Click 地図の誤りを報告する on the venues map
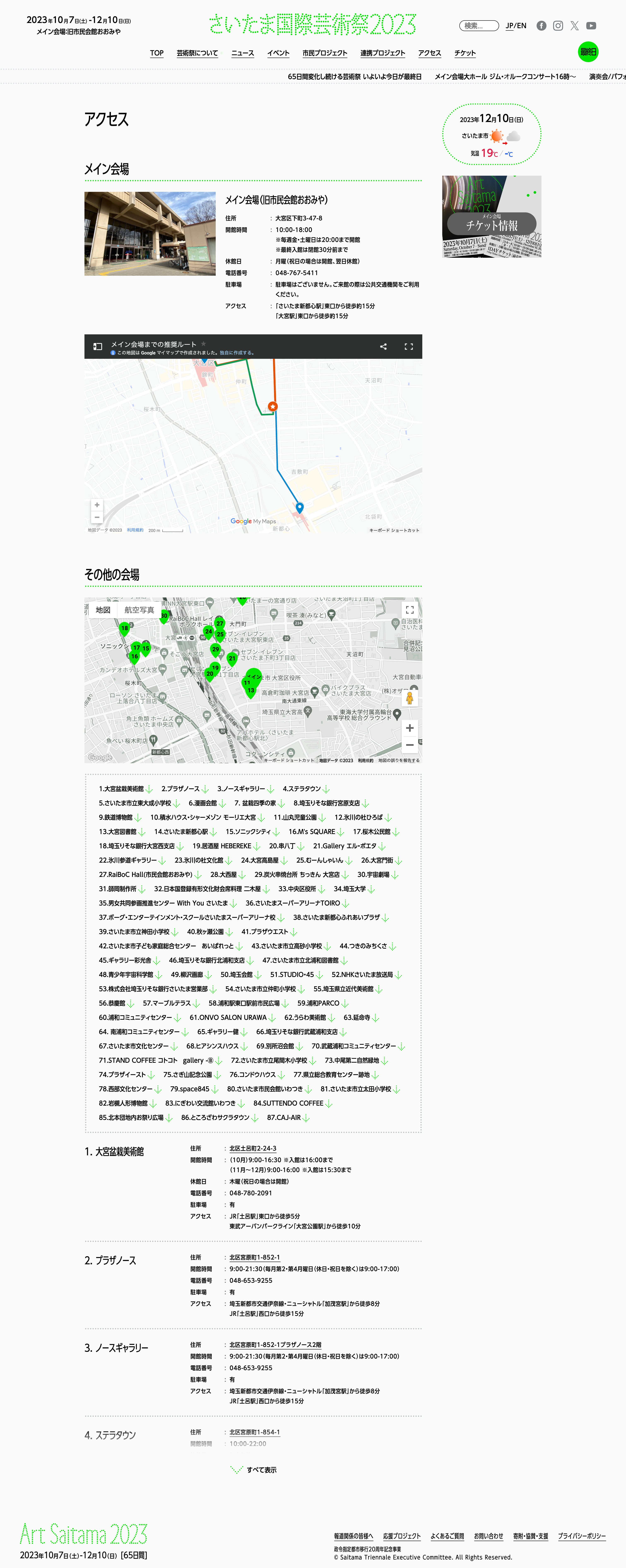Screen dimensions: 626x1568 399,760
